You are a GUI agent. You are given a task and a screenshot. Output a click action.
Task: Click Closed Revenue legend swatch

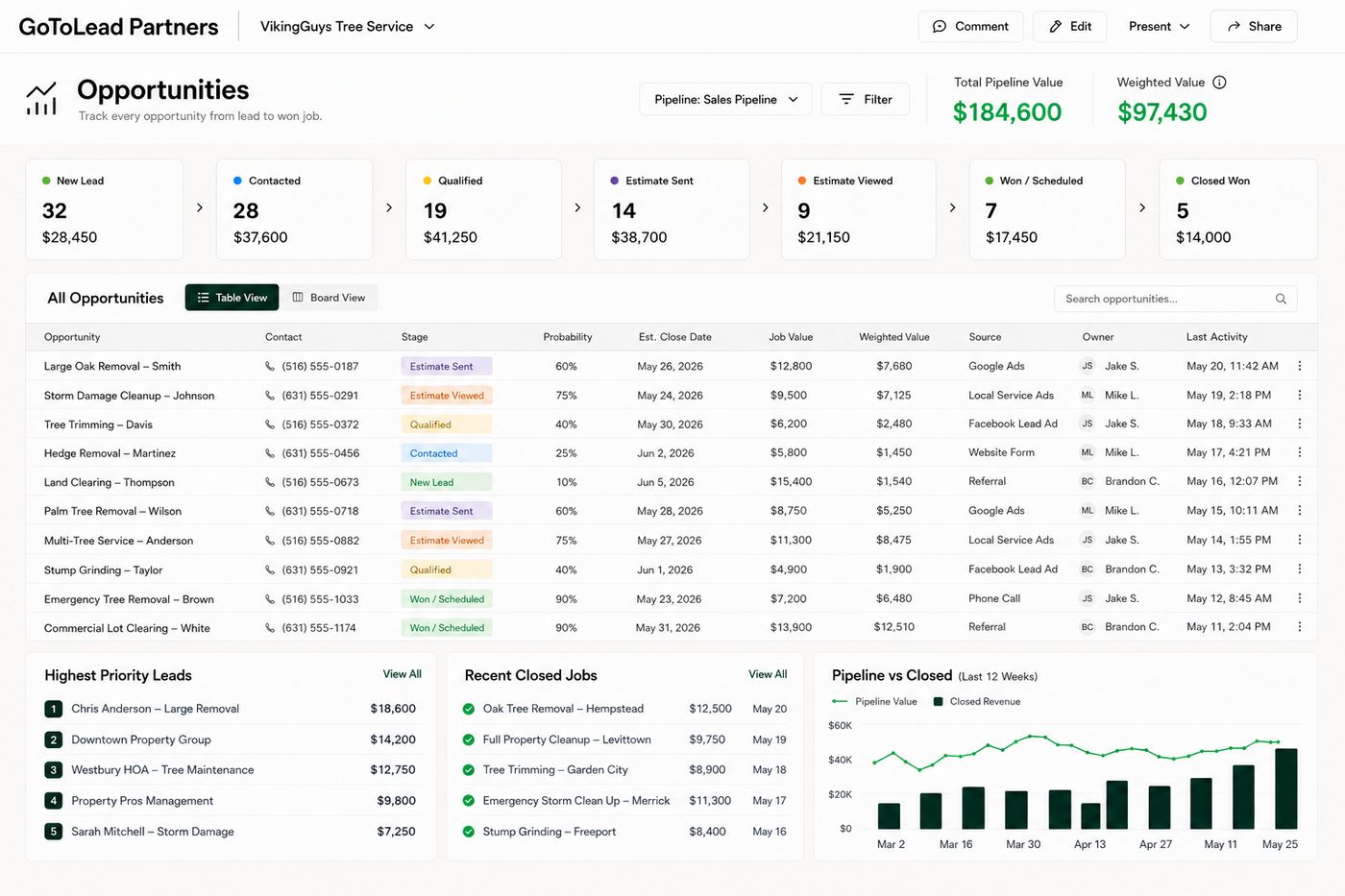pyautogui.click(x=939, y=702)
